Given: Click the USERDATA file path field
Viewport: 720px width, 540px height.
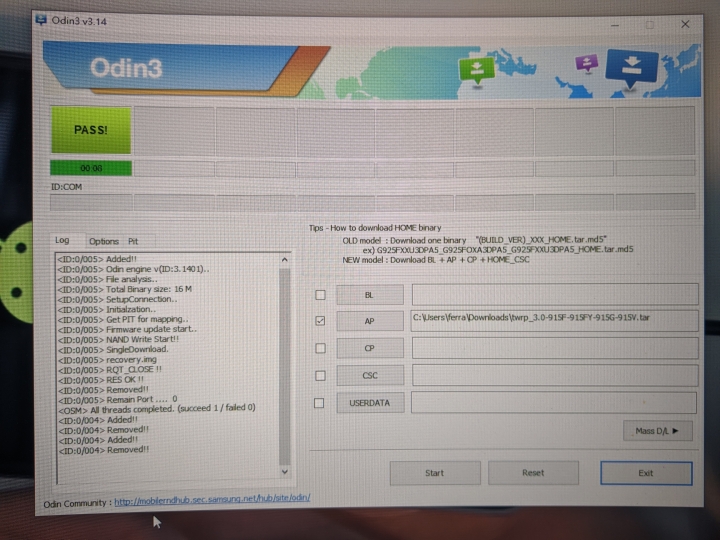Looking at the screenshot, I should (x=554, y=402).
